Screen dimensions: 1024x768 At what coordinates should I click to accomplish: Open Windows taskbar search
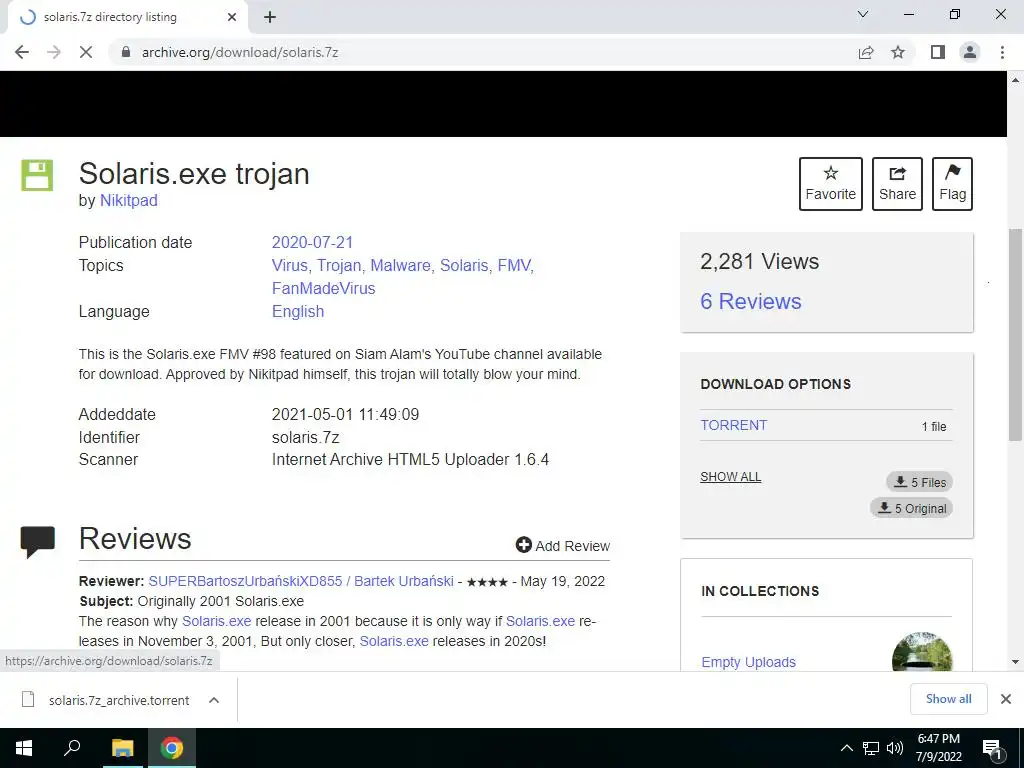72,748
